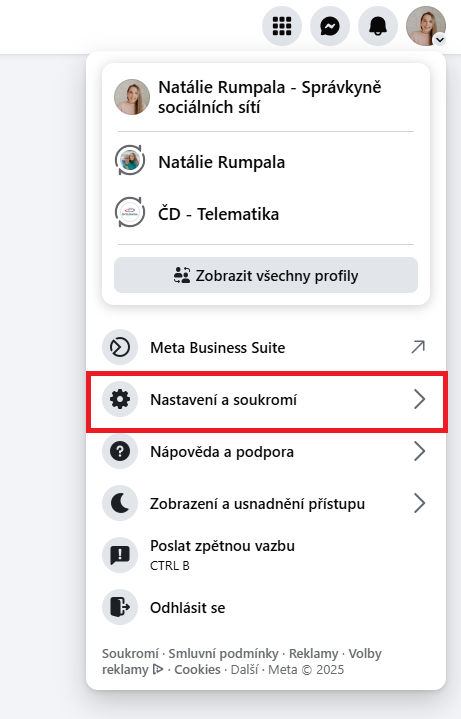Select Odhlásit se menu entry

tap(266, 607)
